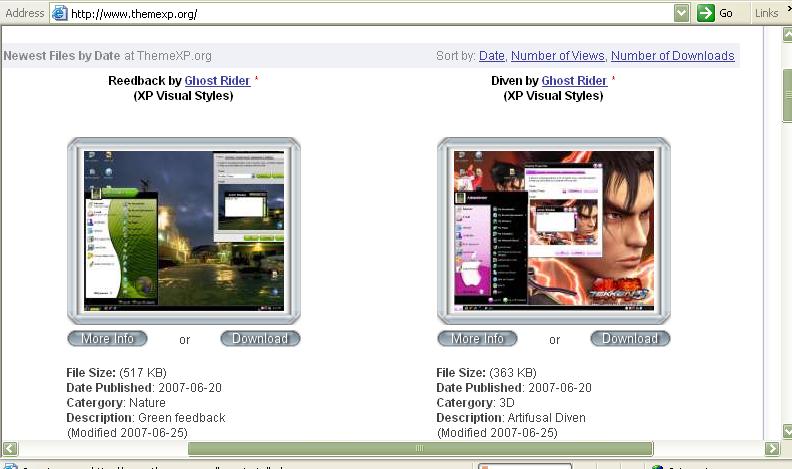Image resolution: width=792 pixels, height=469 pixels.
Task: Open Ghost Rider profile under Reedback
Action: tap(217, 81)
